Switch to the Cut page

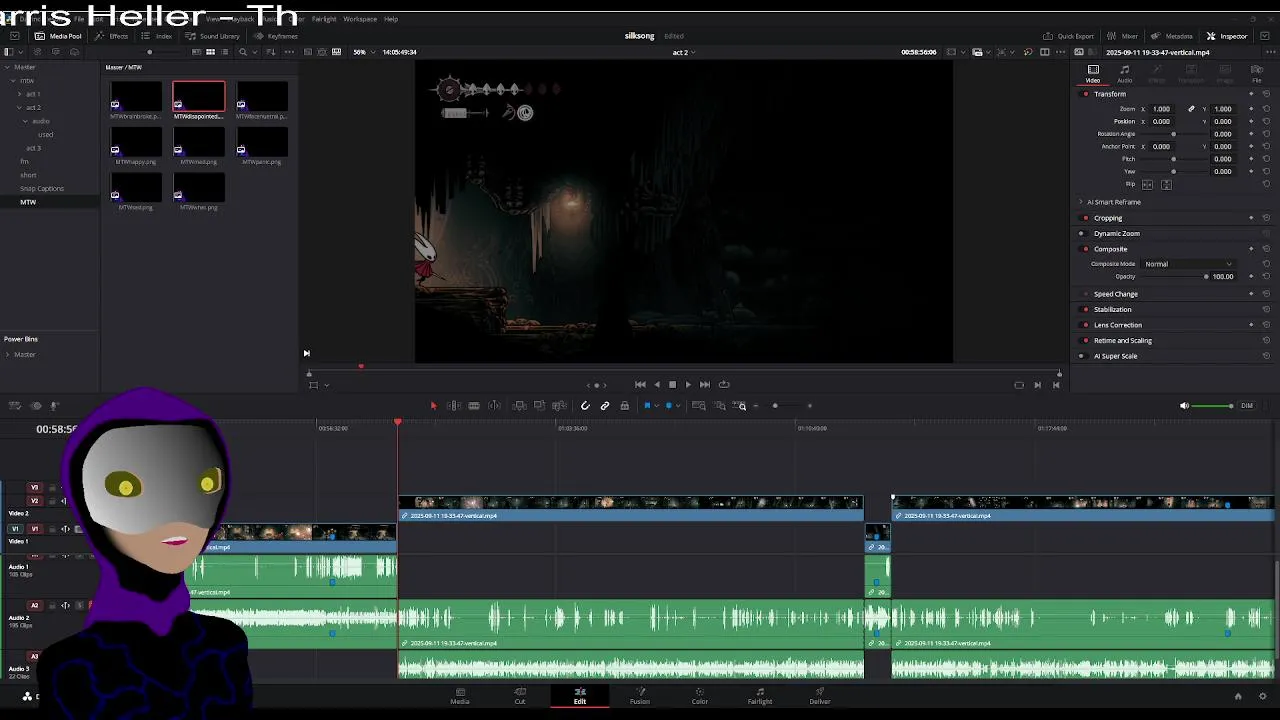click(x=520, y=696)
